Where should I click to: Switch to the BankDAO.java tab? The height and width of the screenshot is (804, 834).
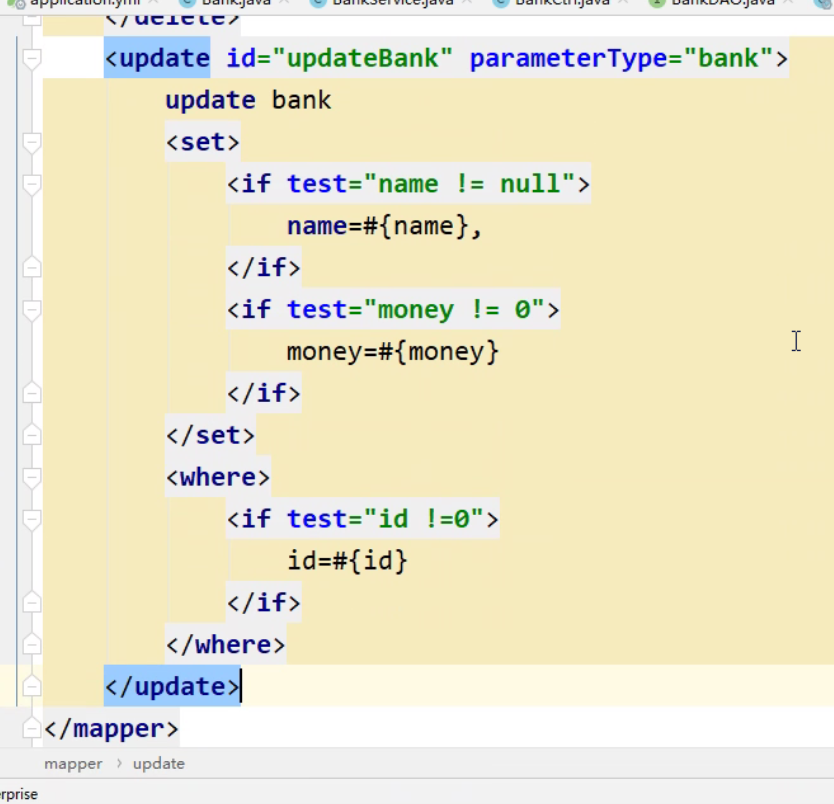point(723,3)
